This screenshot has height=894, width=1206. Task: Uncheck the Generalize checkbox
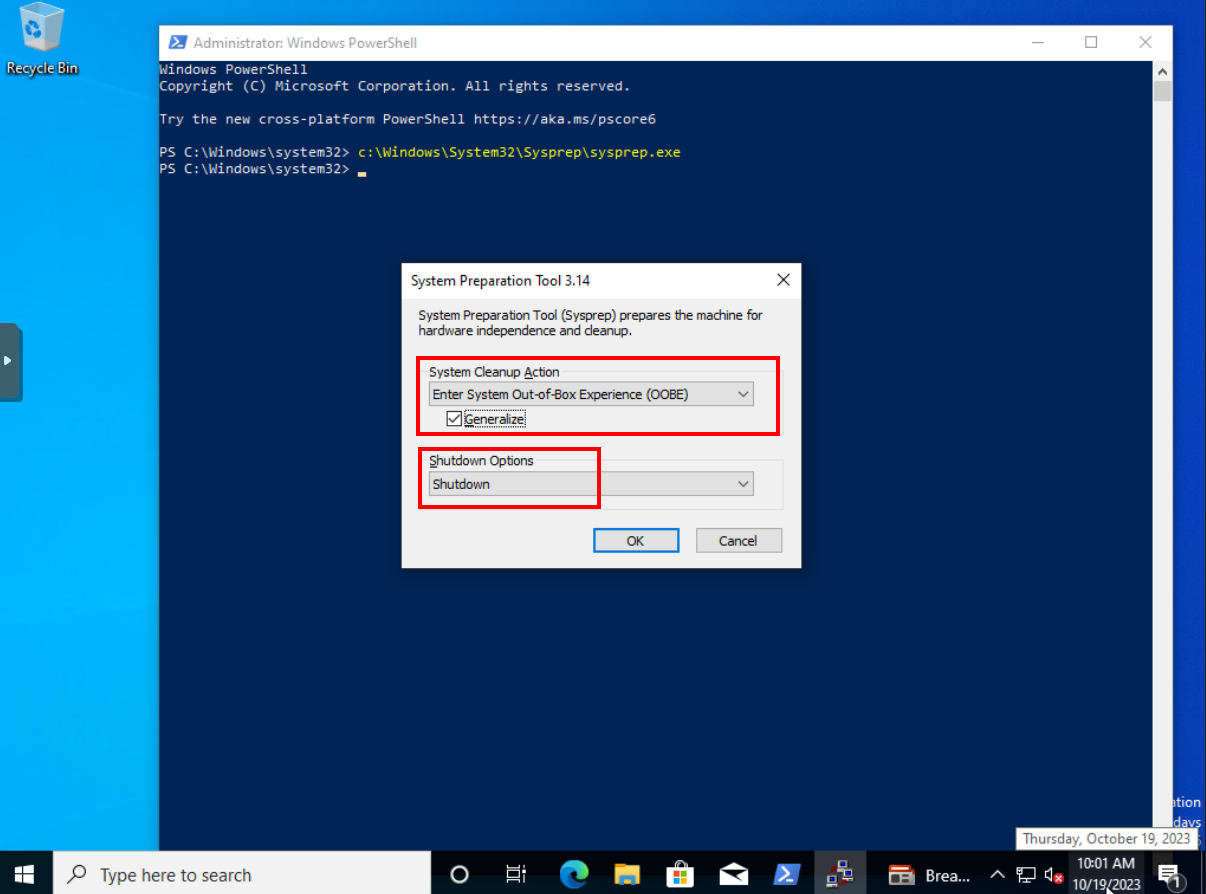pyautogui.click(x=455, y=419)
